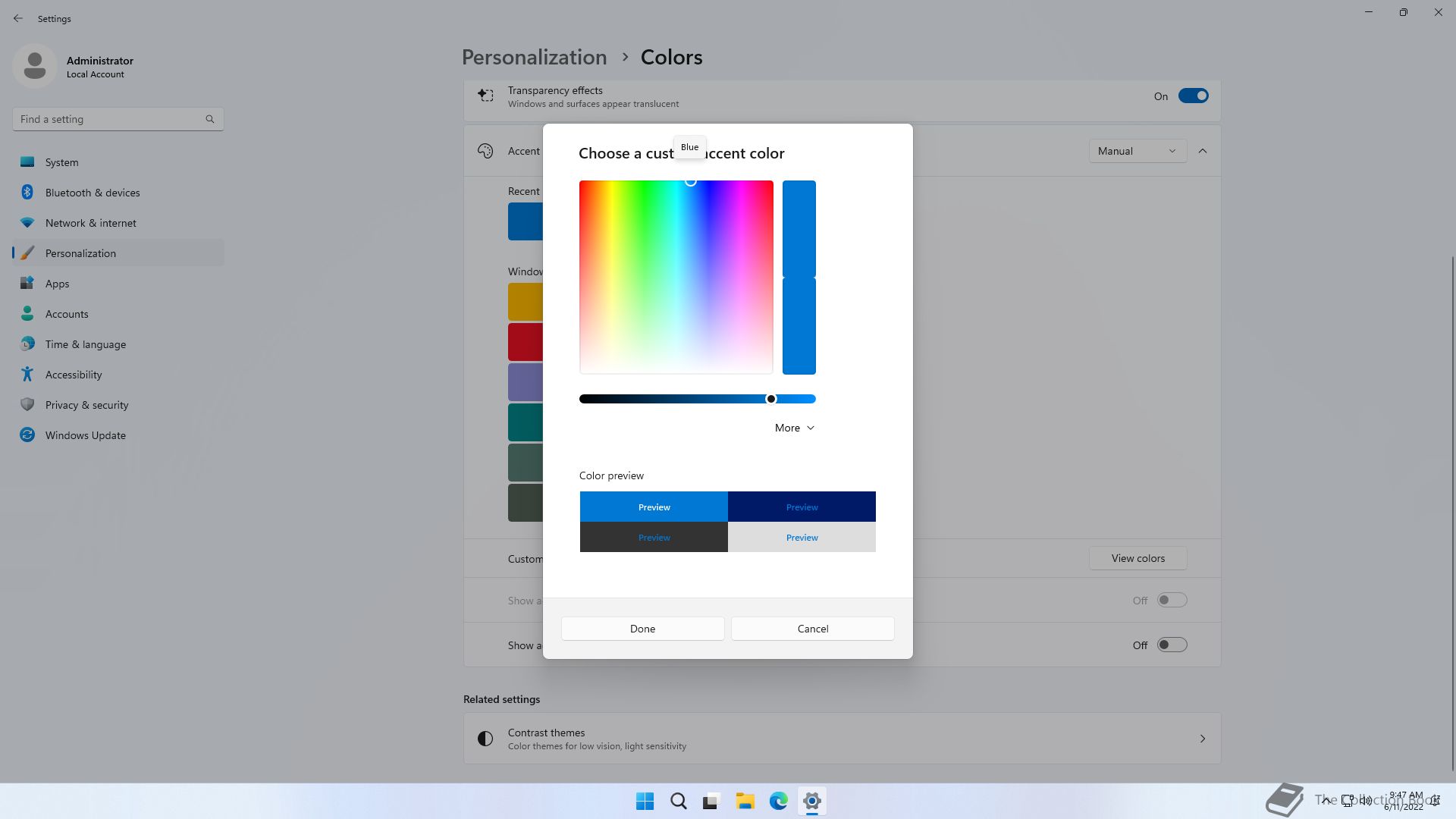
Task: Select Apps in the settings sidebar
Action: tap(57, 284)
